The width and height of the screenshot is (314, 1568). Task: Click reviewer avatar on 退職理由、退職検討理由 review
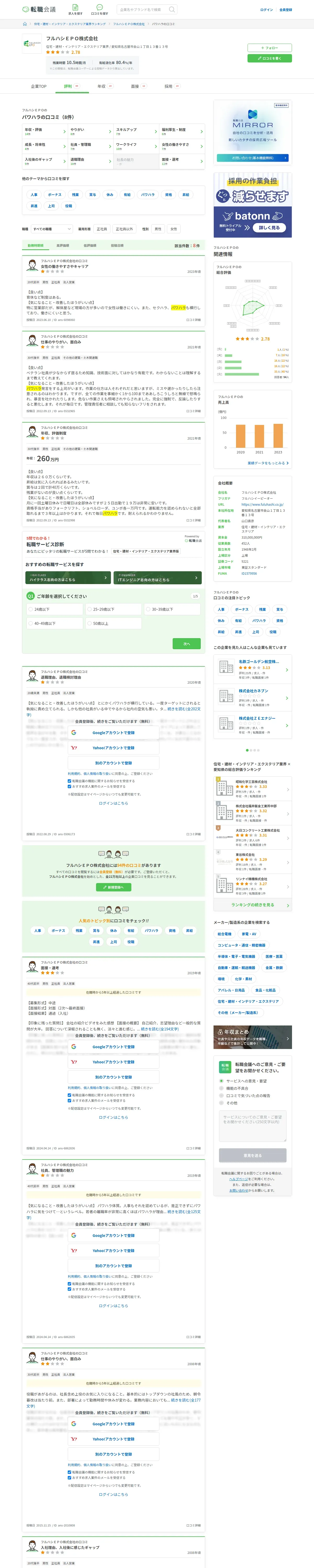coord(32,677)
